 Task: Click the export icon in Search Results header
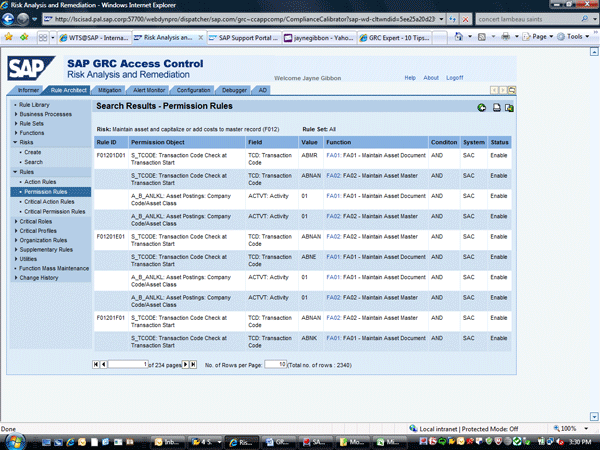pos(509,108)
